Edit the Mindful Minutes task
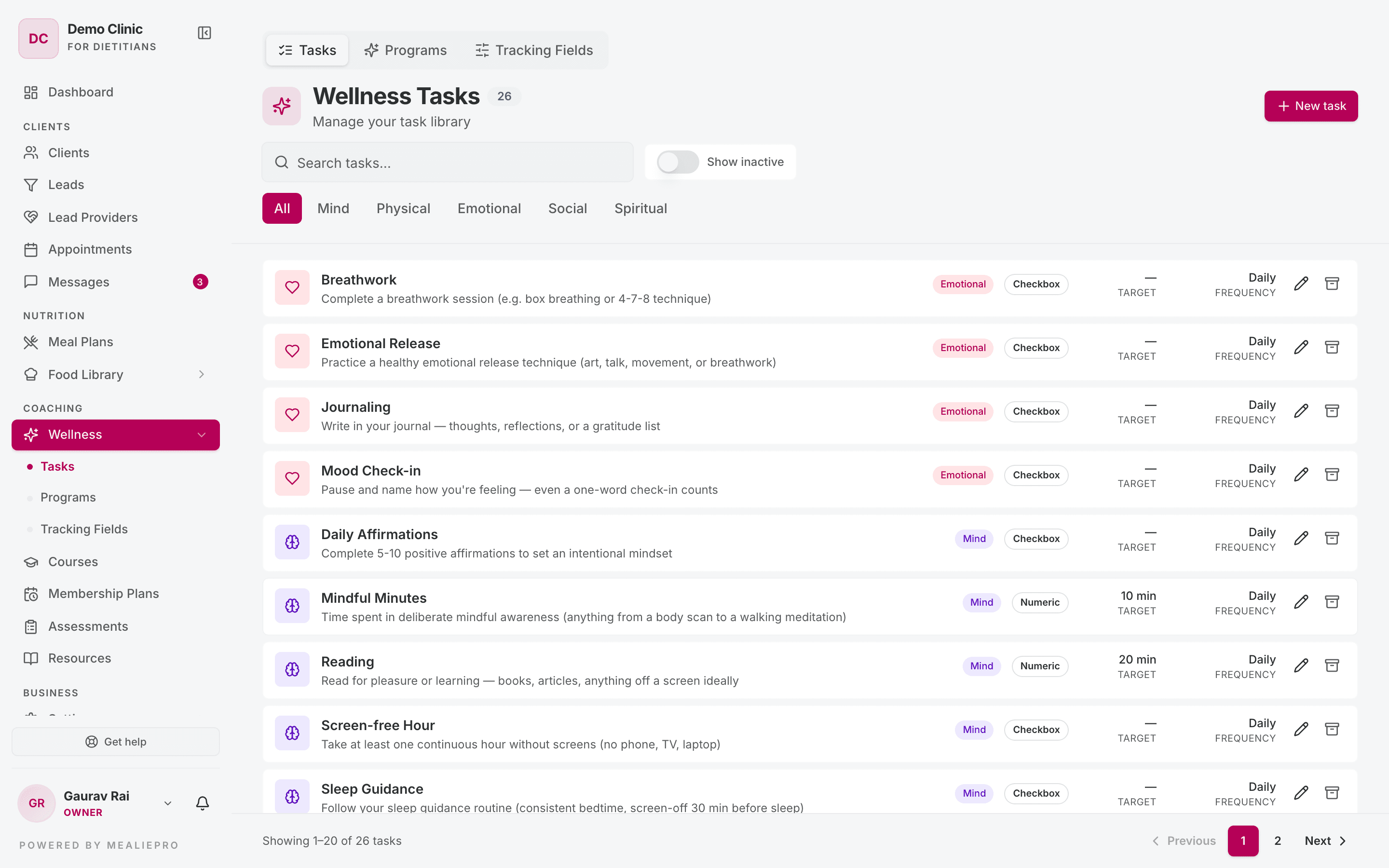The height and width of the screenshot is (868, 1389). [1301, 602]
